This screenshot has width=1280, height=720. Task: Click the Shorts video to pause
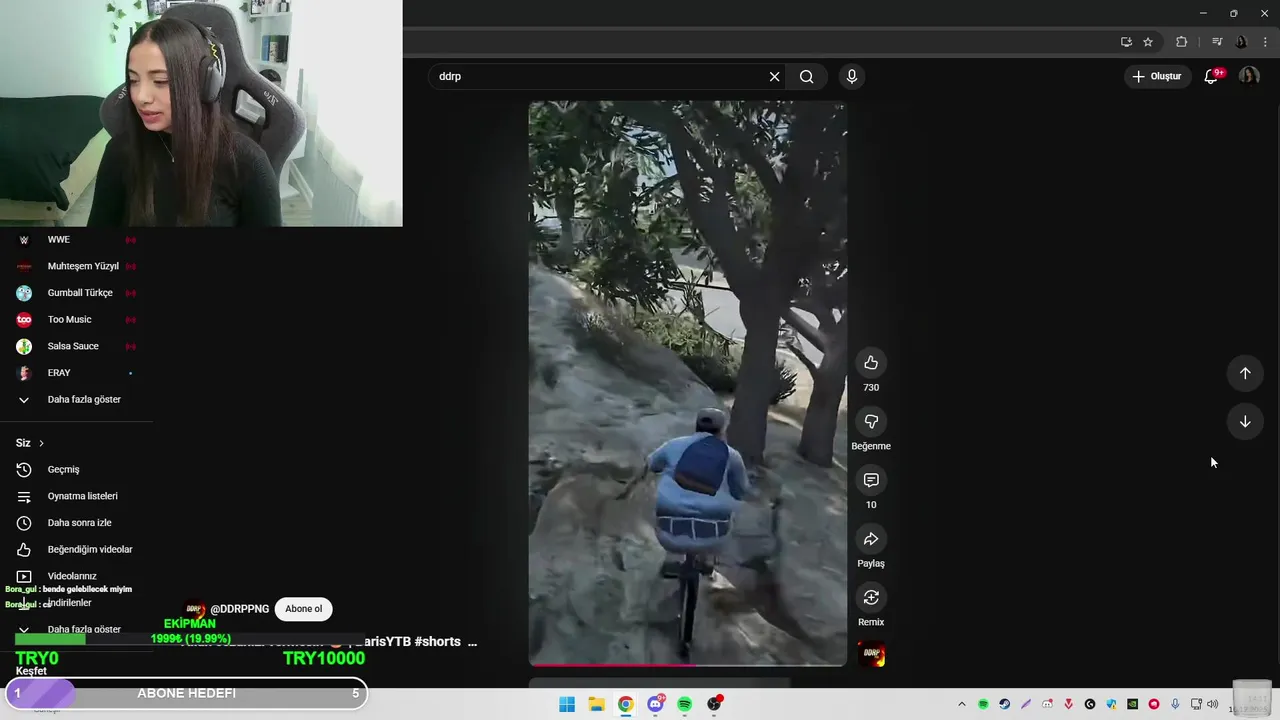click(x=688, y=383)
